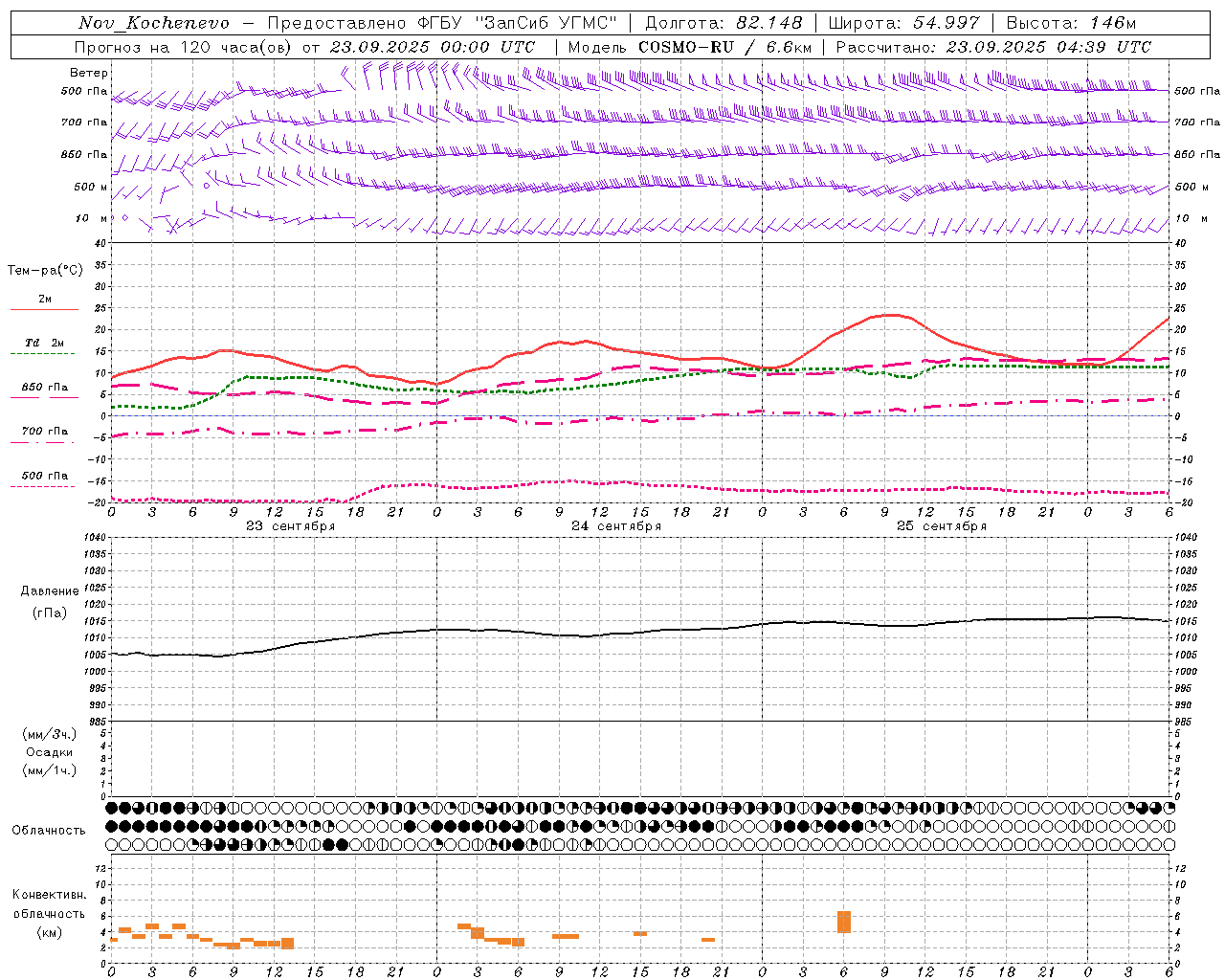The image size is (1225, 980).
Task: Click the Конвективн. convective cloud label
Action: point(49,895)
